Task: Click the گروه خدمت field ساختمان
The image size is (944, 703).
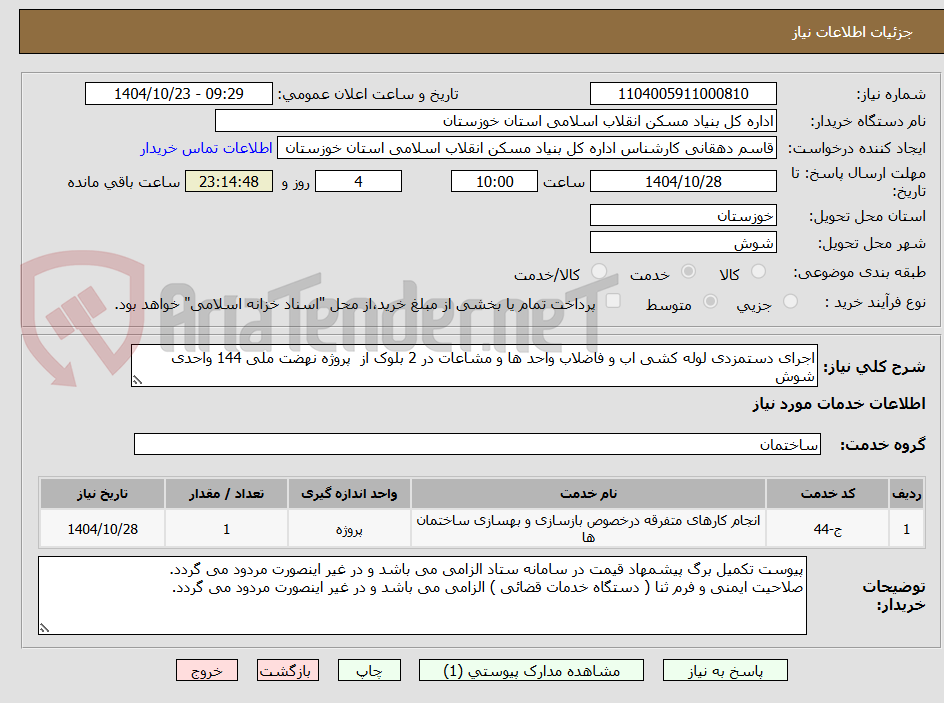Action: click(477, 444)
